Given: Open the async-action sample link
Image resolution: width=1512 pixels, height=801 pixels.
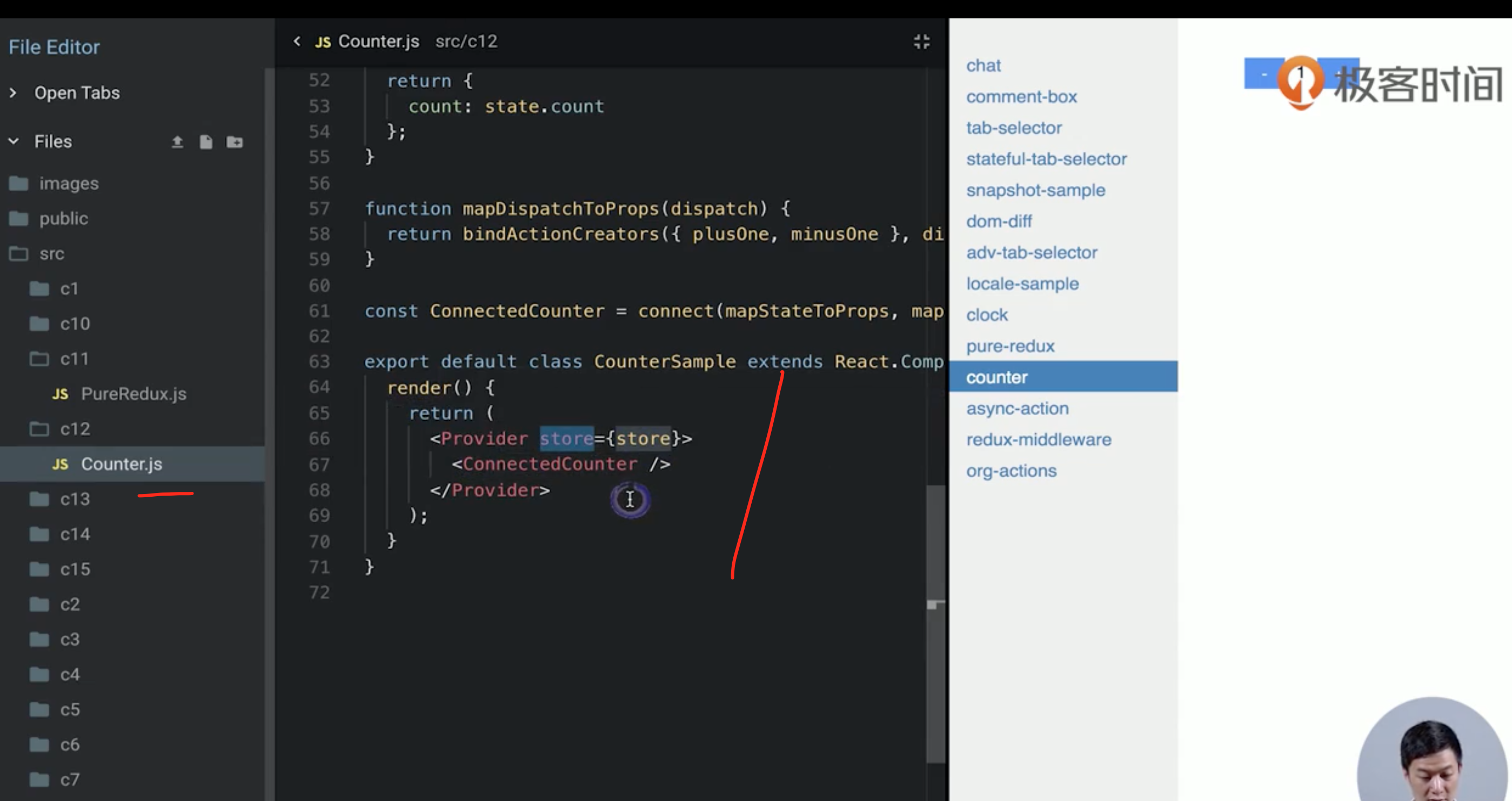Looking at the screenshot, I should coord(1017,408).
